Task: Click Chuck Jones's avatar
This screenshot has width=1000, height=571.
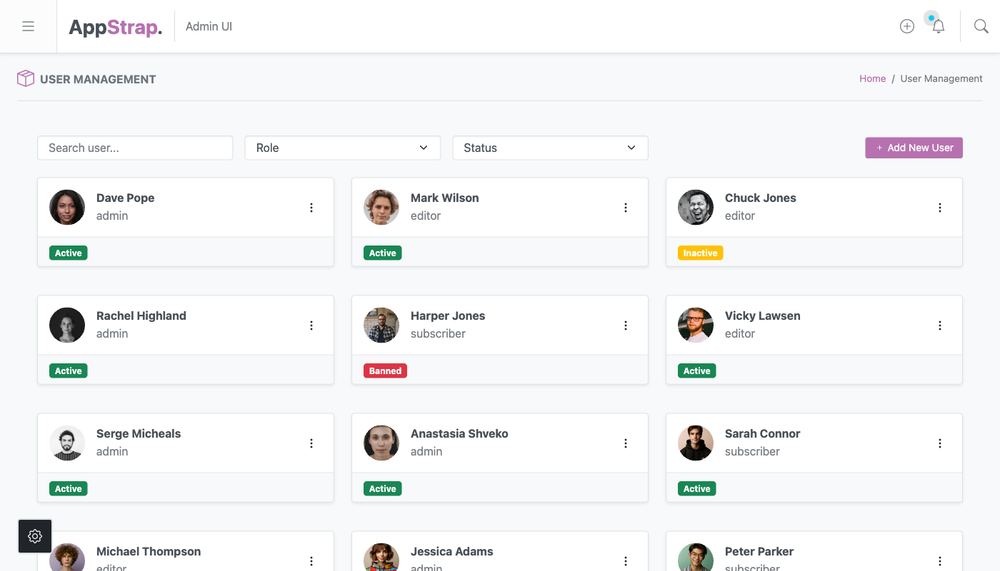Action: pos(696,207)
